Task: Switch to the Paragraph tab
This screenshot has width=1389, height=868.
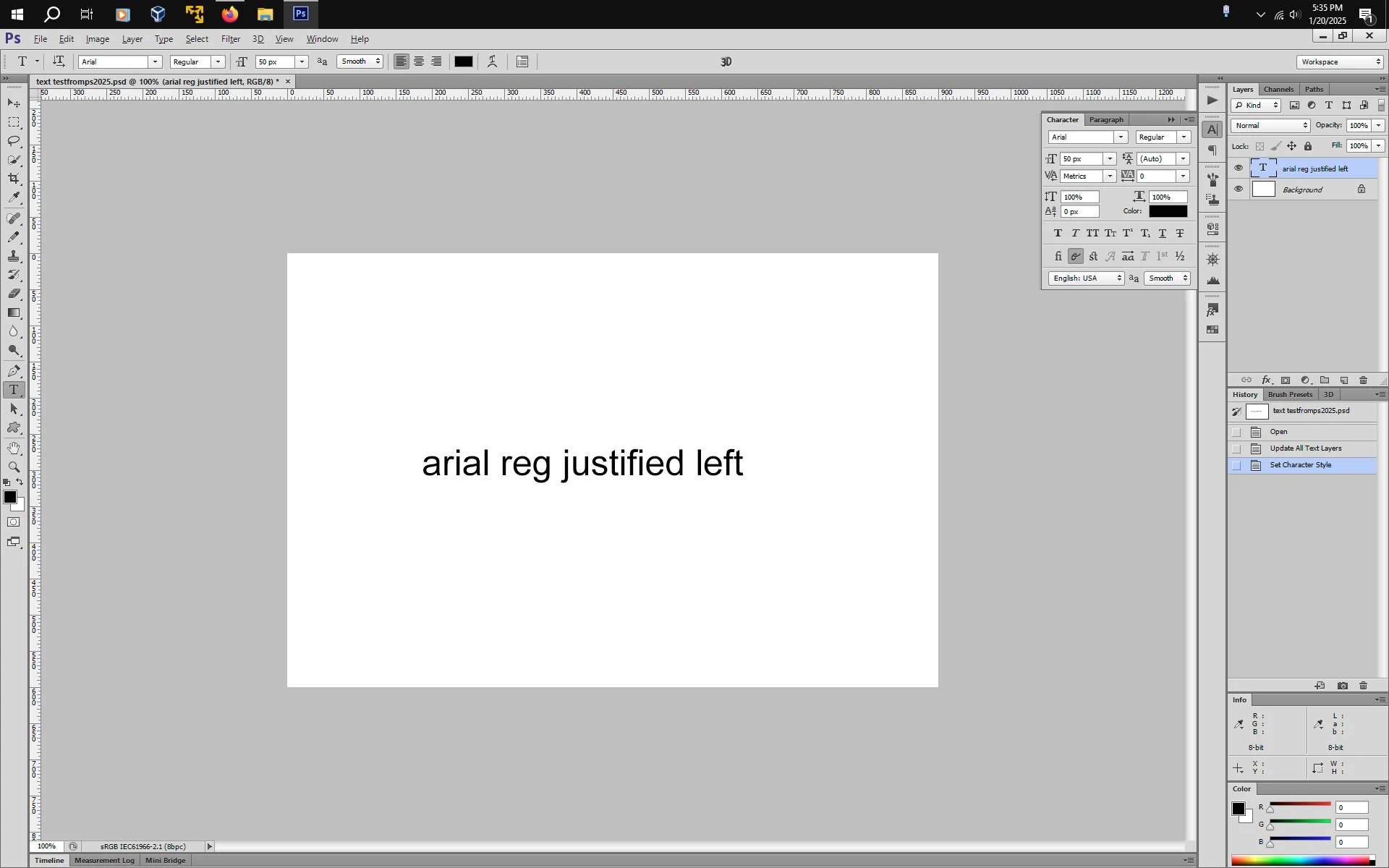Action: [x=1106, y=120]
